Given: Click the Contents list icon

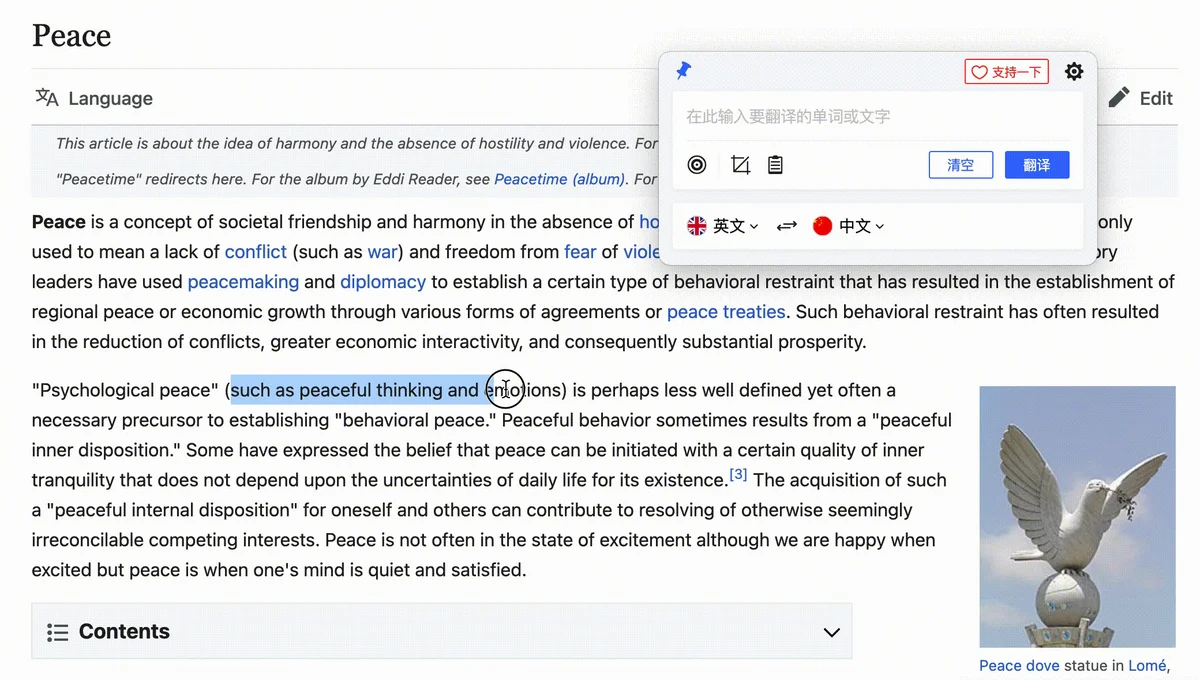Looking at the screenshot, I should [x=58, y=632].
